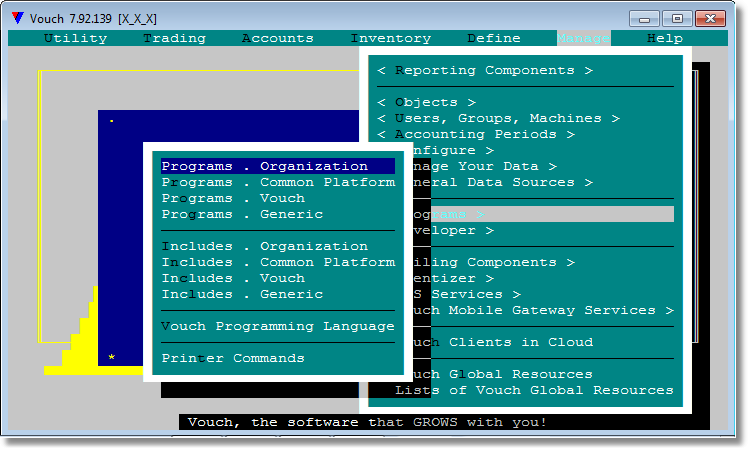Minimize the Vouch window

644,19
